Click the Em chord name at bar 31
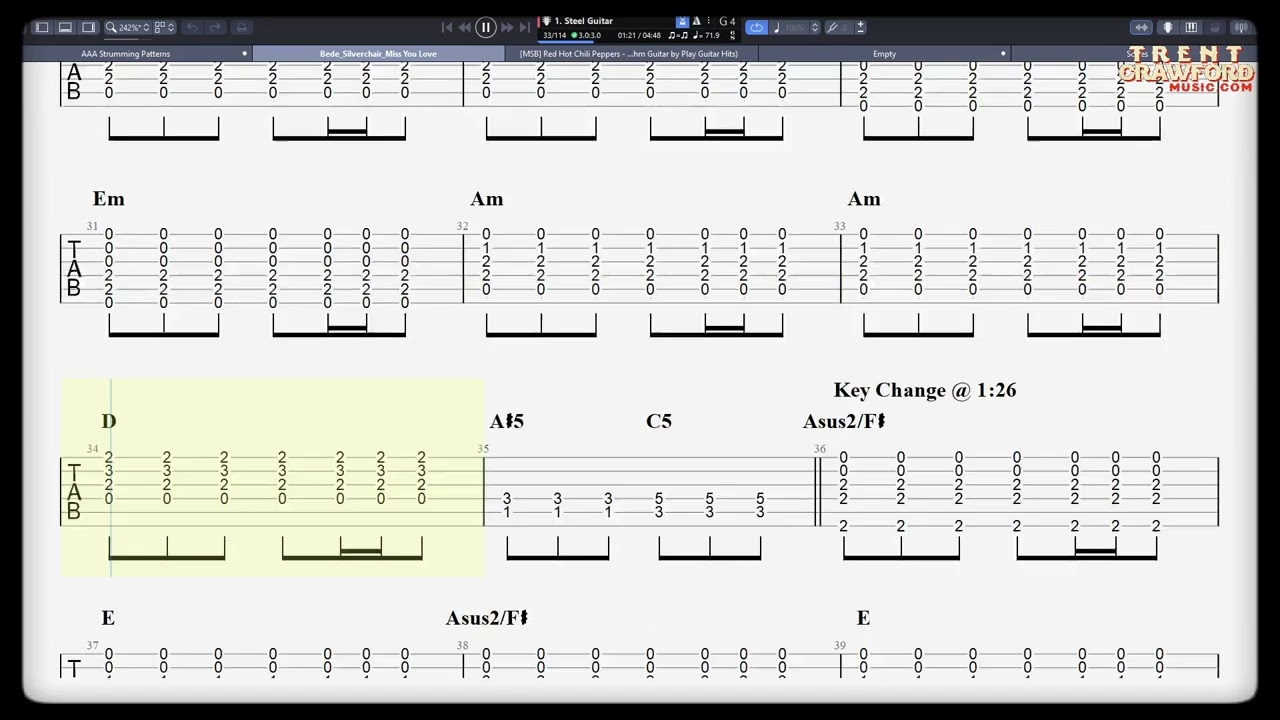This screenshot has height=720, width=1280. (109, 199)
